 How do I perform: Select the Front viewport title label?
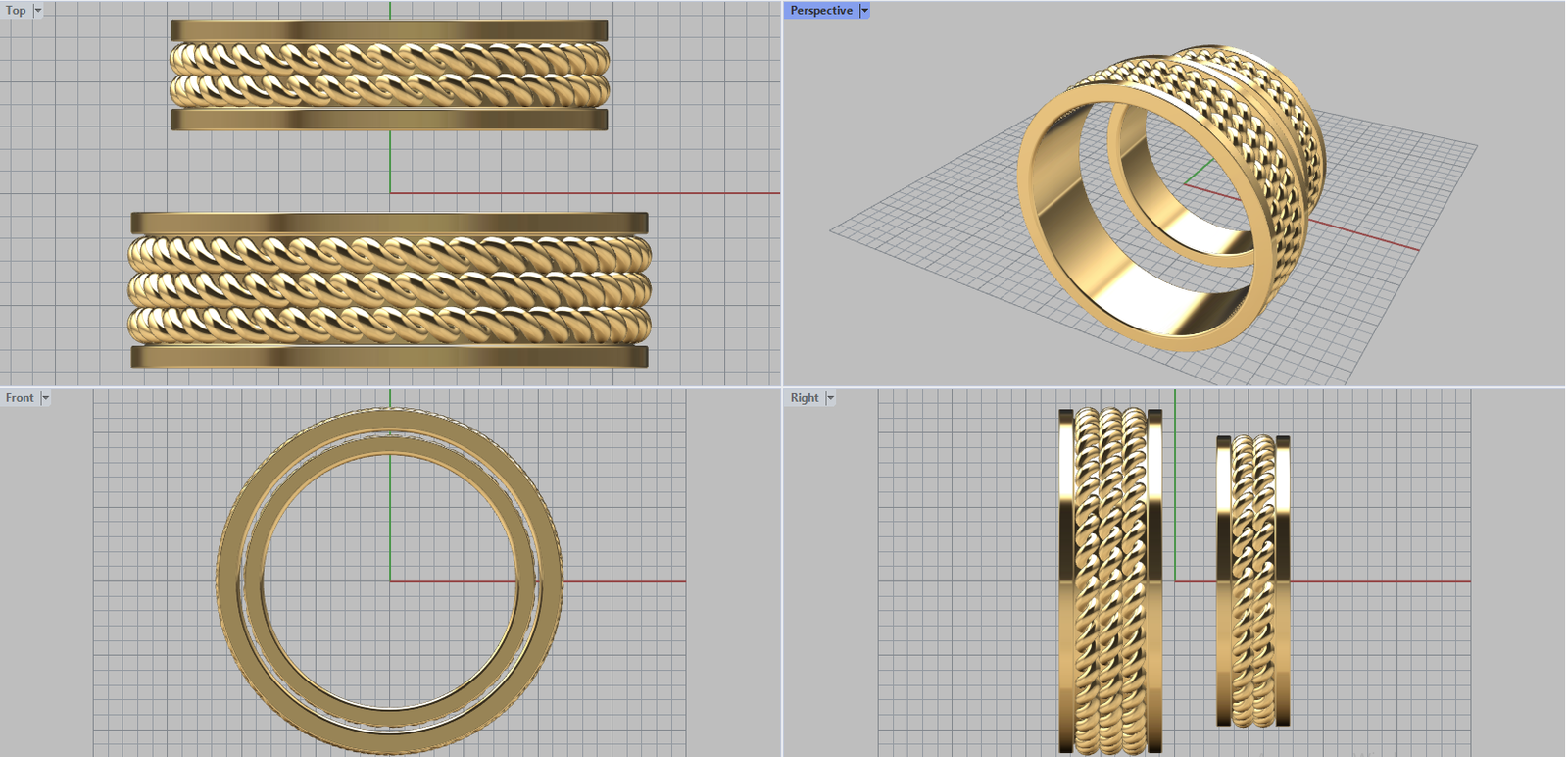pos(20,398)
